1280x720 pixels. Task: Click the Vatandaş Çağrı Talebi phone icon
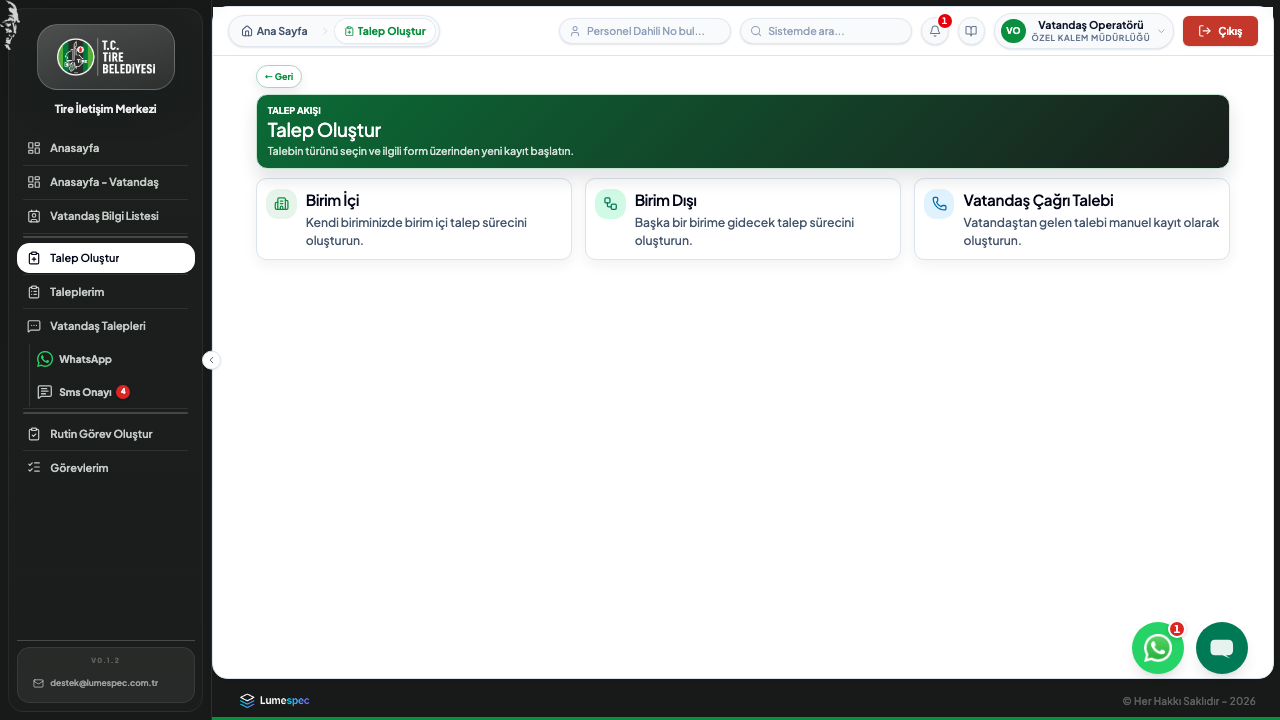coord(939,203)
